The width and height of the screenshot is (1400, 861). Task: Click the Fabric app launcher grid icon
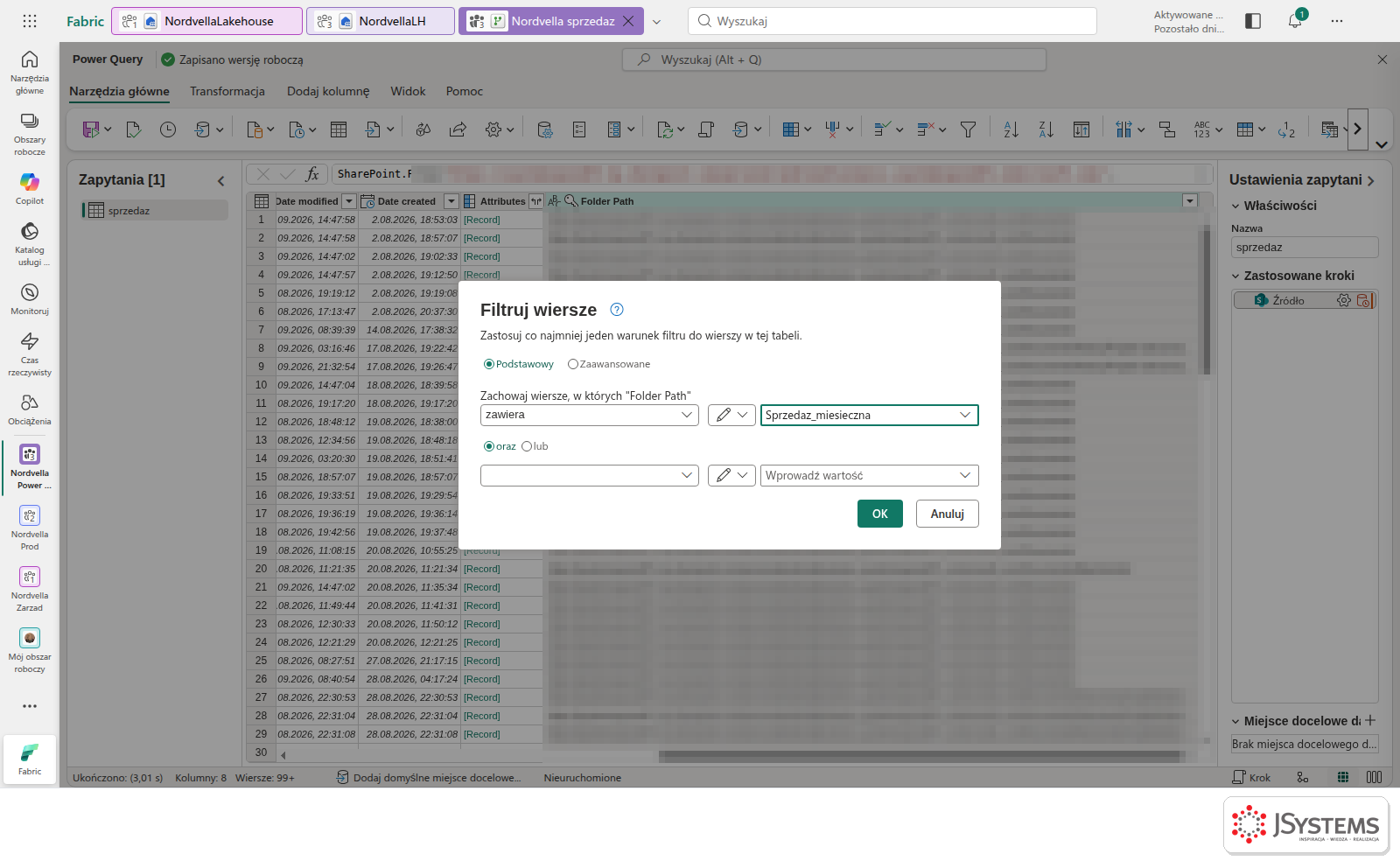click(30, 21)
